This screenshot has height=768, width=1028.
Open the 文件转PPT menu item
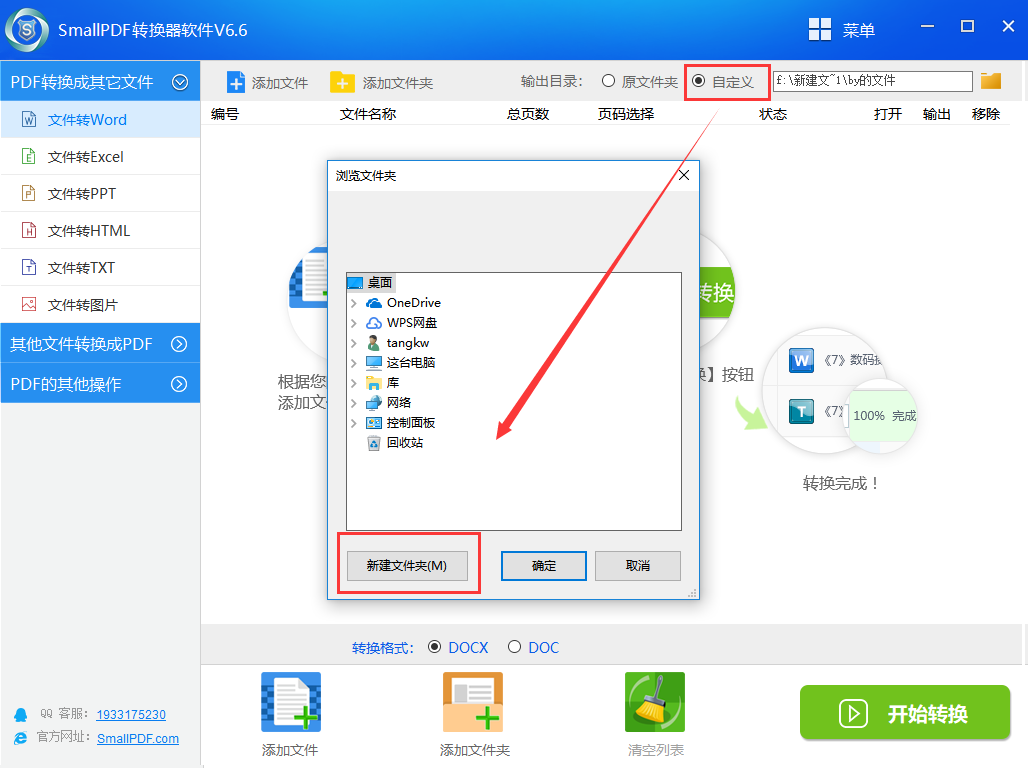(x=100, y=193)
